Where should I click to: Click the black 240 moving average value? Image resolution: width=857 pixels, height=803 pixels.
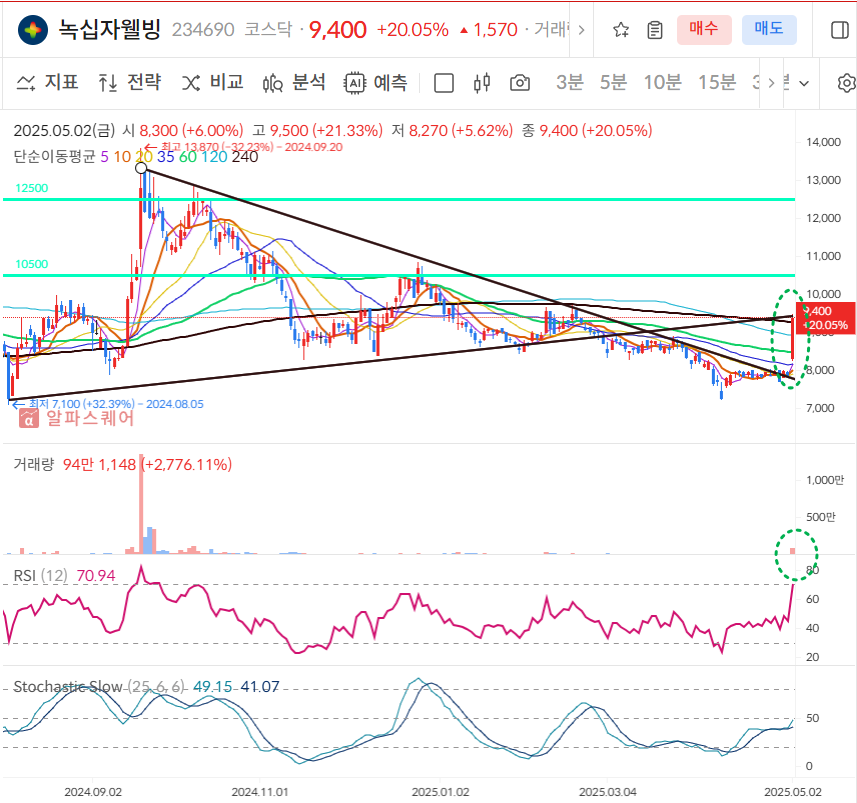pos(245,157)
